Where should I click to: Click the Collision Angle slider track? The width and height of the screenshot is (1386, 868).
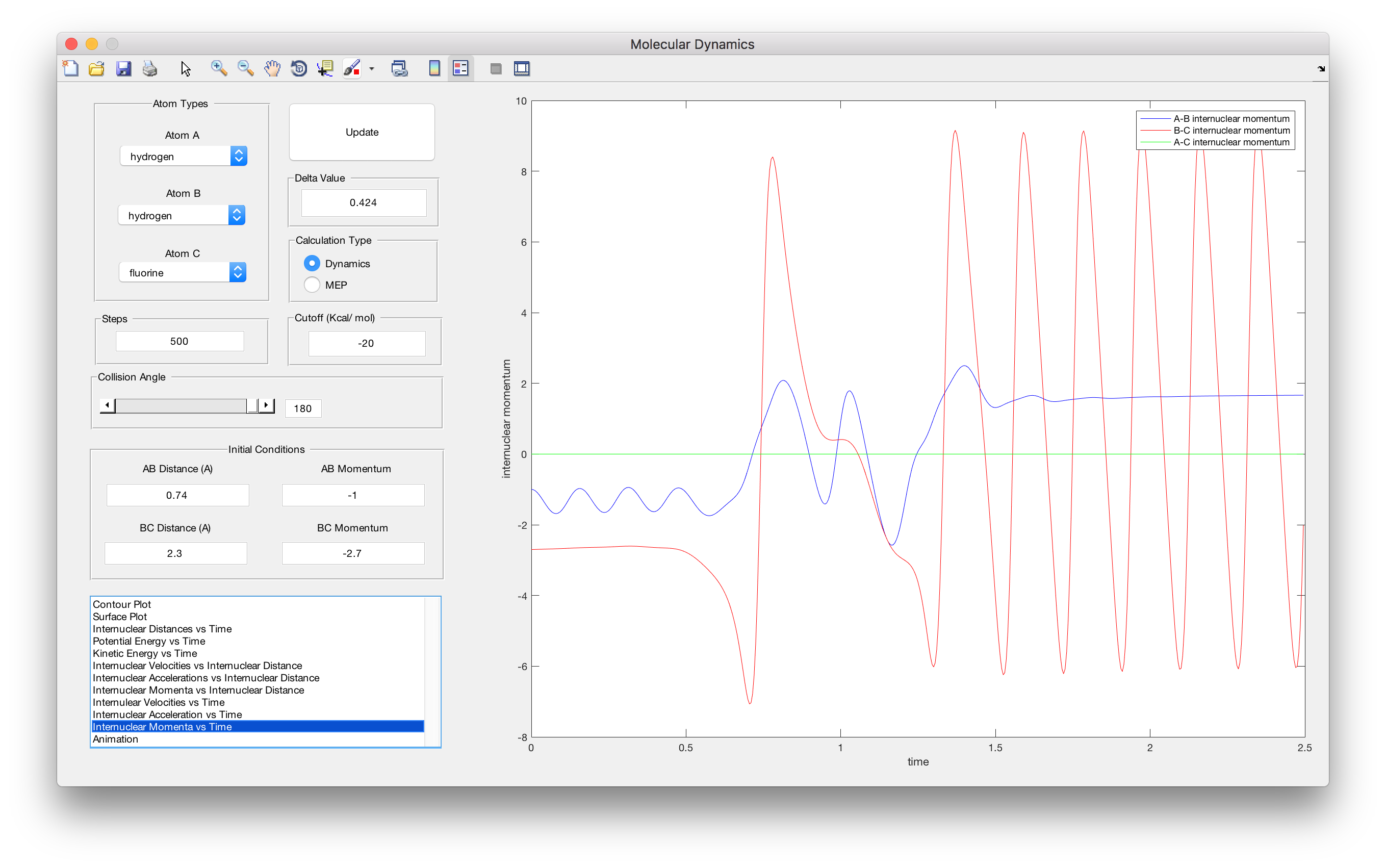(x=181, y=406)
